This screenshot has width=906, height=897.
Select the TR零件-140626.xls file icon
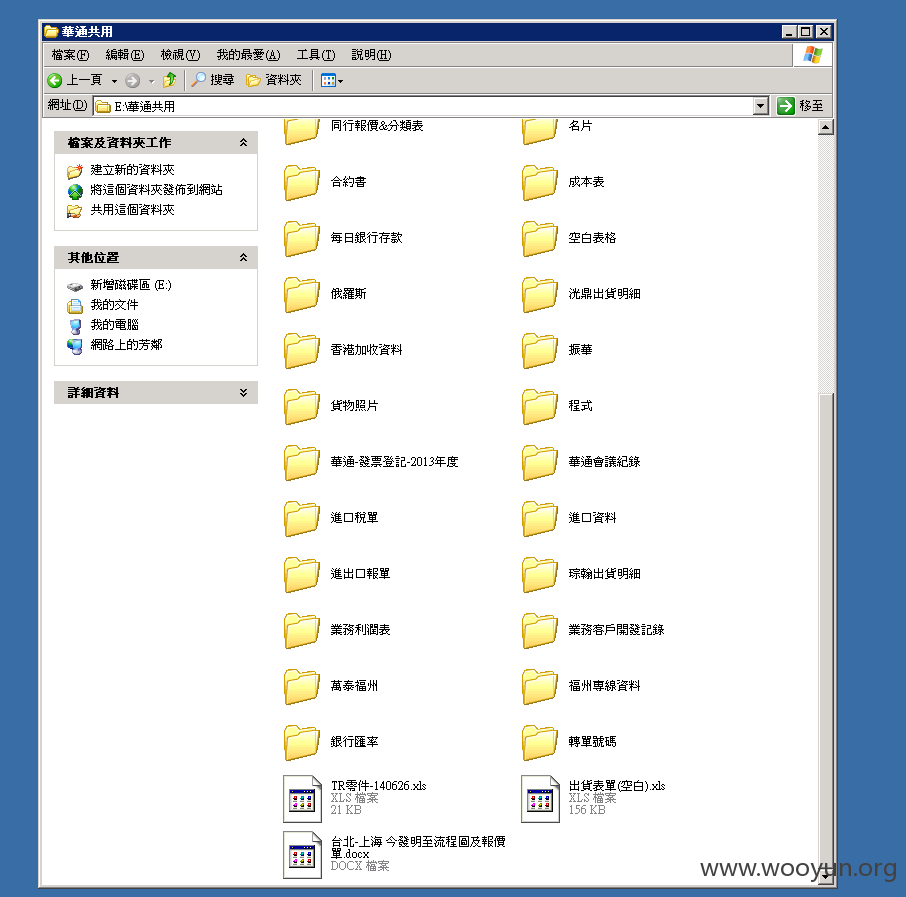pos(302,799)
